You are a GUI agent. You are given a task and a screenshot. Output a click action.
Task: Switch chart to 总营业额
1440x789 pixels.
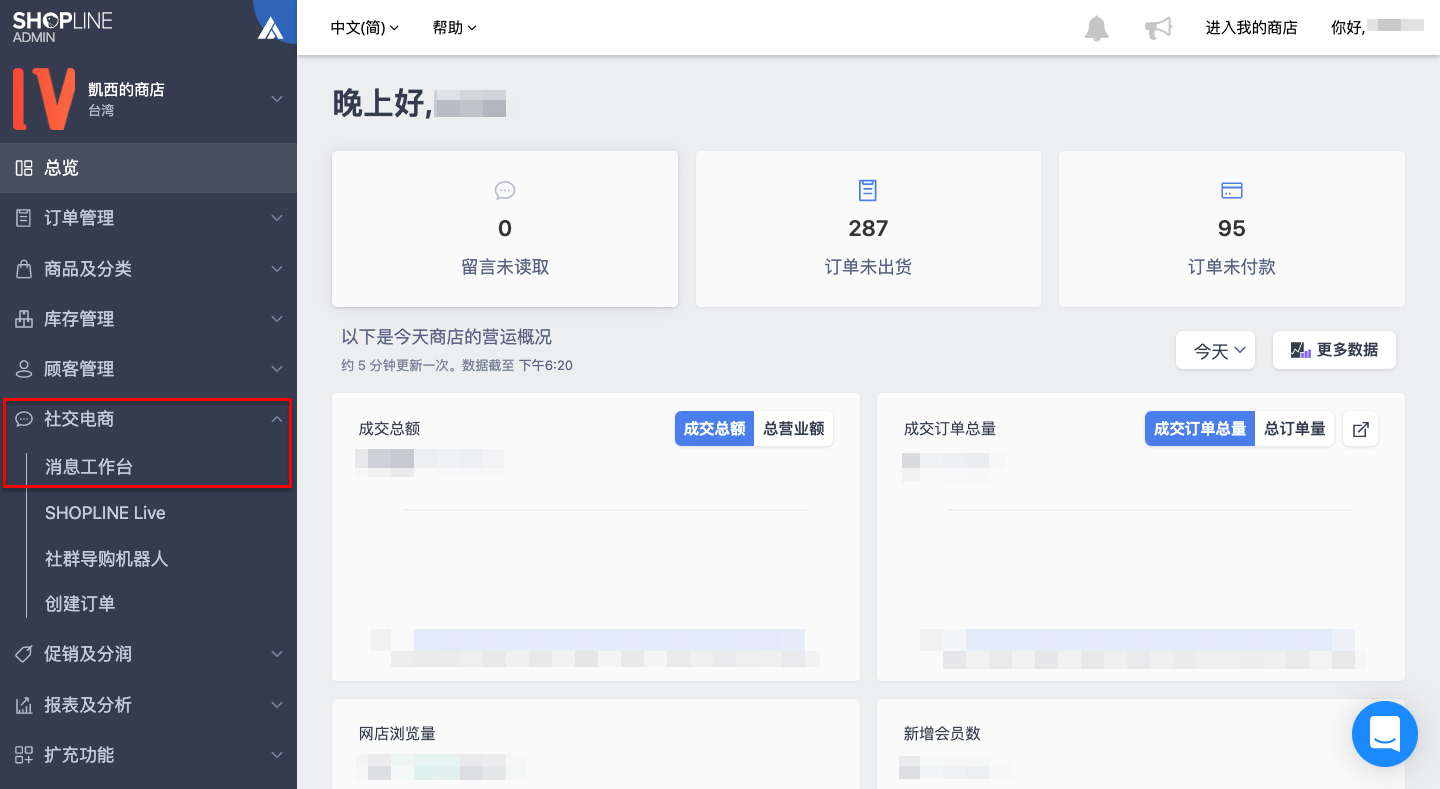pos(794,429)
